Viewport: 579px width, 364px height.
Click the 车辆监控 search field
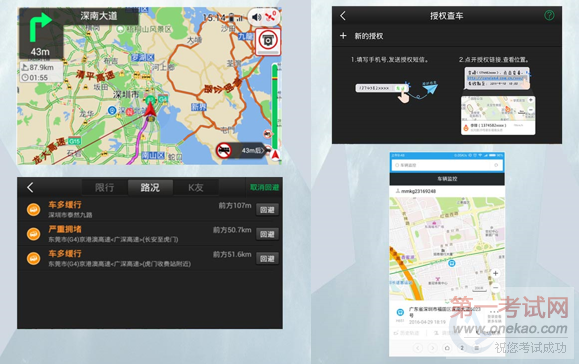click(447, 165)
